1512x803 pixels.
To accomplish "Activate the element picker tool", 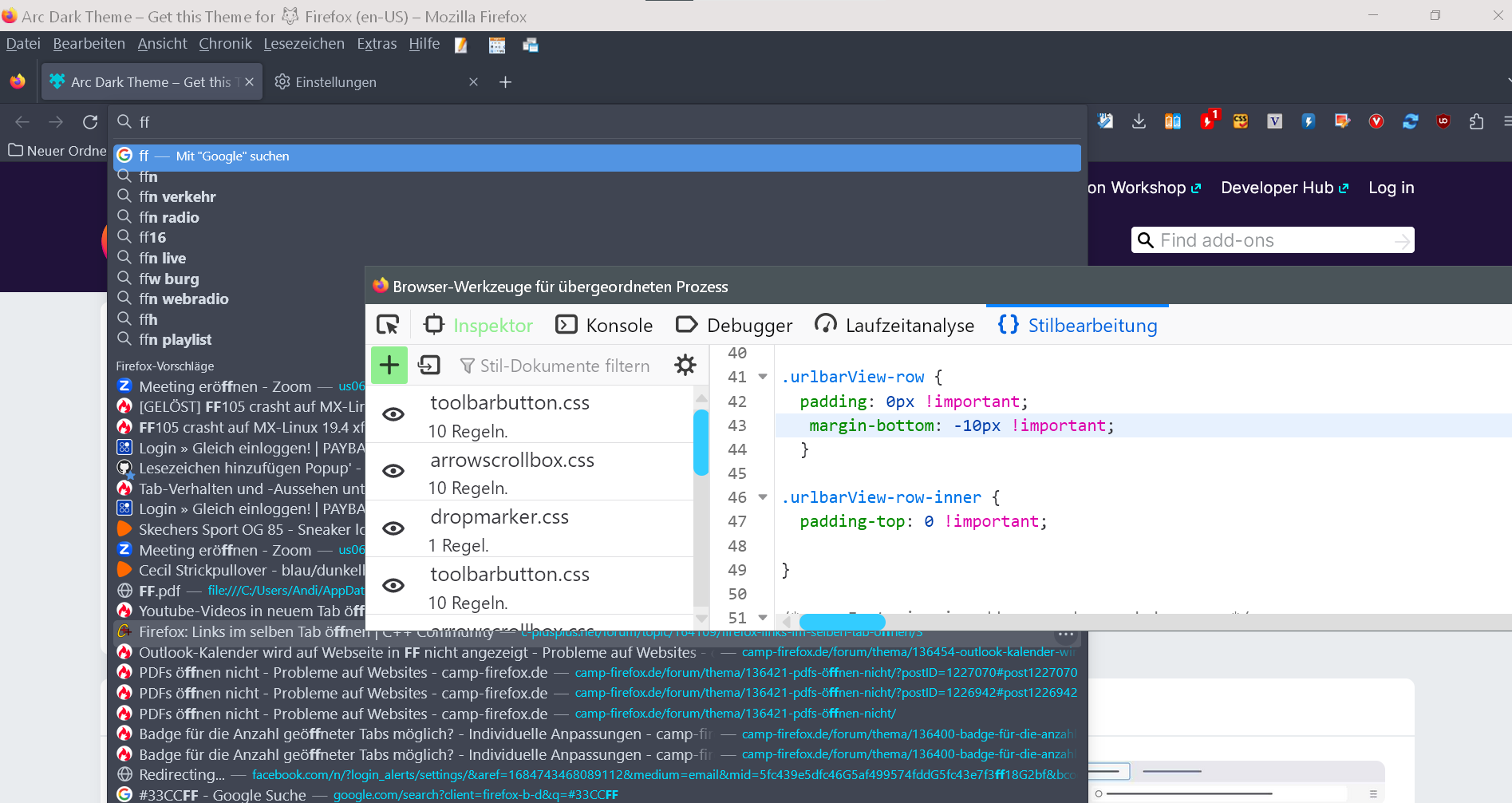I will (388, 325).
